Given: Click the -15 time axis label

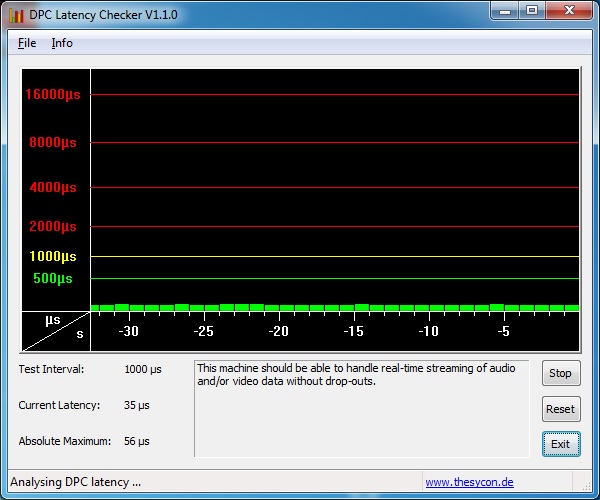Looking at the screenshot, I should coord(354,331).
